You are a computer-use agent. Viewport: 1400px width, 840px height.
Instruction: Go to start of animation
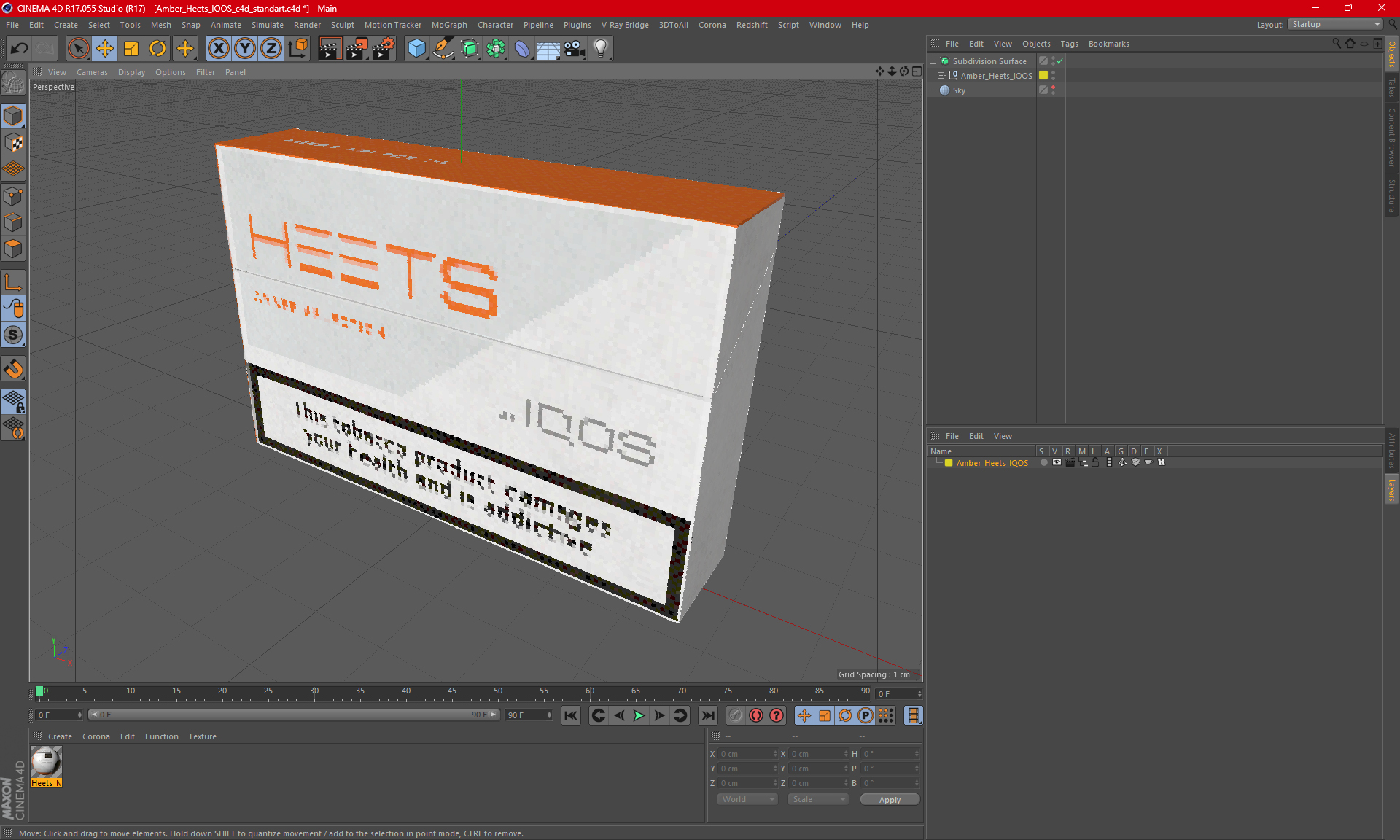pyautogui.click(x=571, y=715)
